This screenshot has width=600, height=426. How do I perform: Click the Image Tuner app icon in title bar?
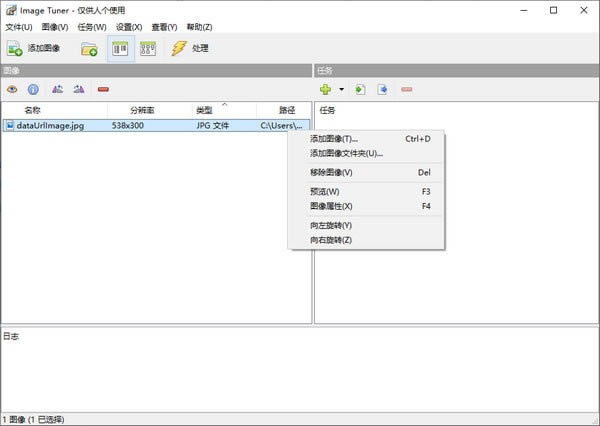[x=11, y=10]
